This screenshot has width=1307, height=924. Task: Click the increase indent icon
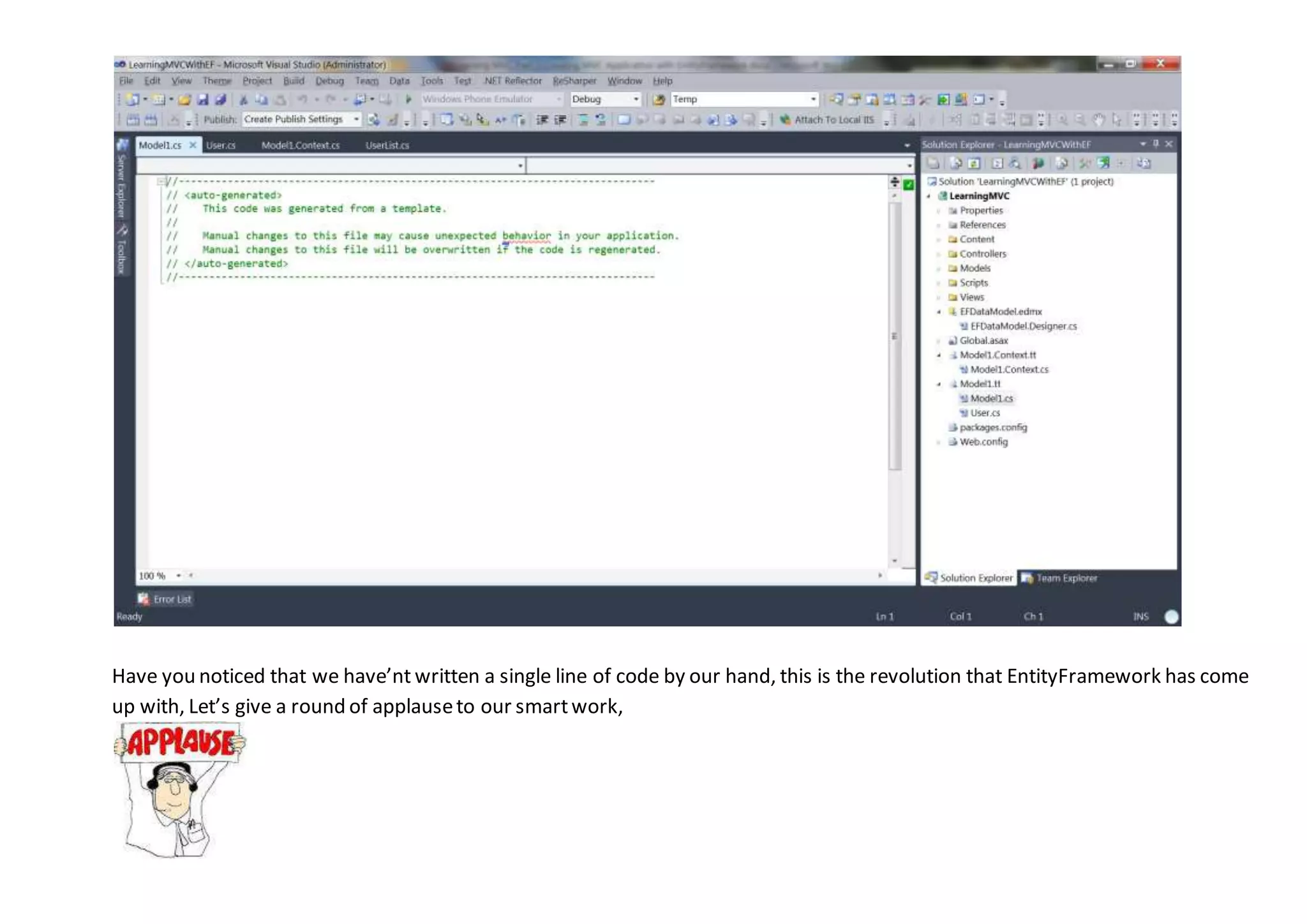(560, 119)
